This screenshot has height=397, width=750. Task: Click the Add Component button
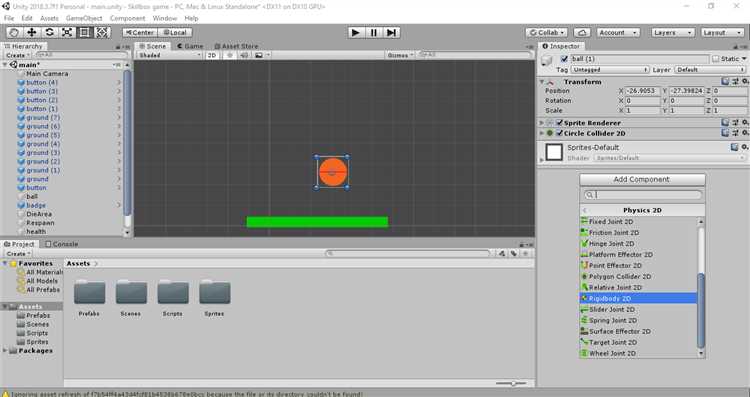click(642, 179)
